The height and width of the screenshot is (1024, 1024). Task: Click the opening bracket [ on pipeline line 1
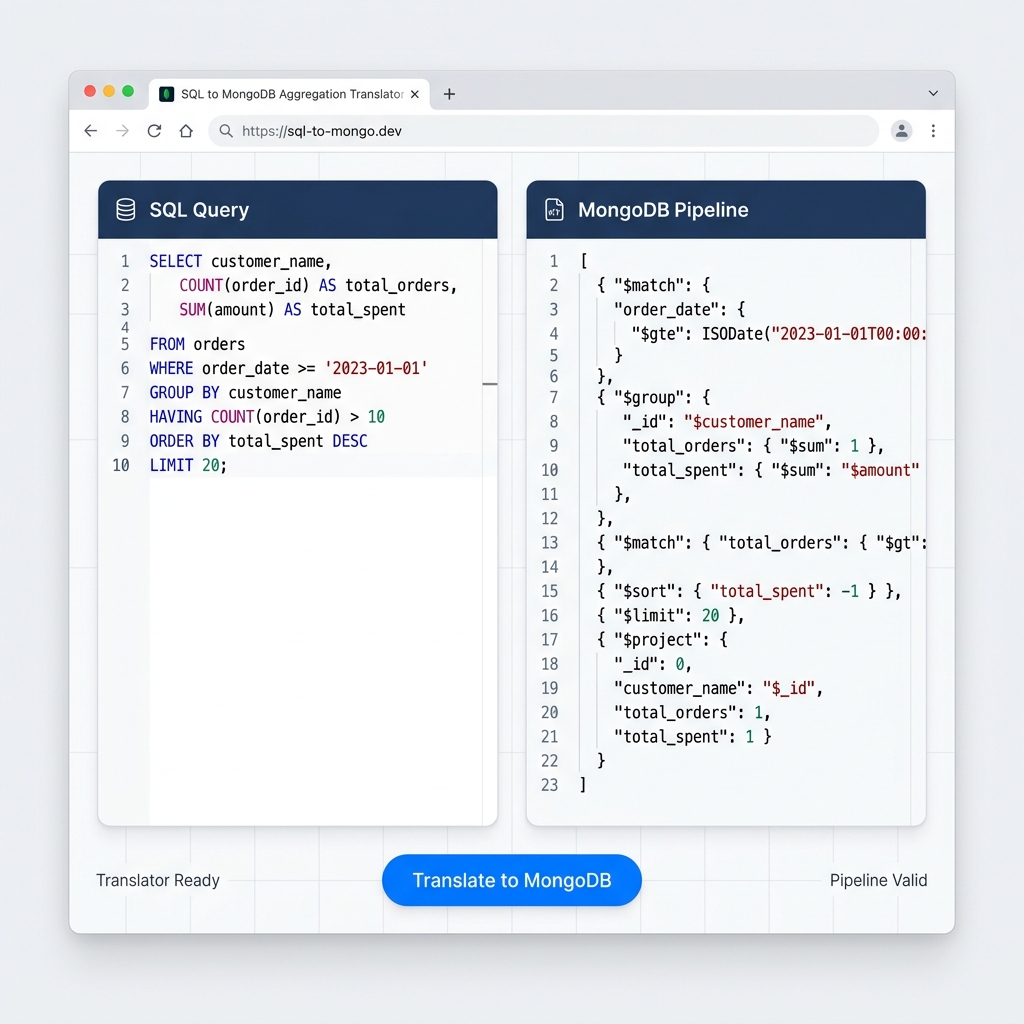click(x=584, y=261)
